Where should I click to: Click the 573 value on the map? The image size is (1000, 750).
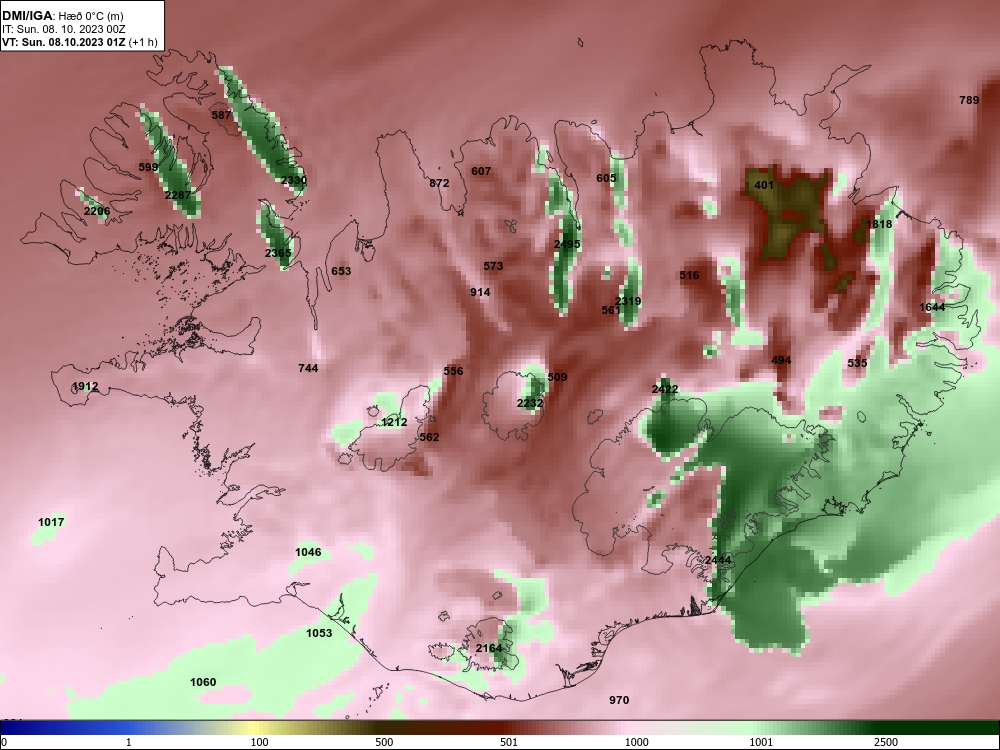[x=493, y=266]
